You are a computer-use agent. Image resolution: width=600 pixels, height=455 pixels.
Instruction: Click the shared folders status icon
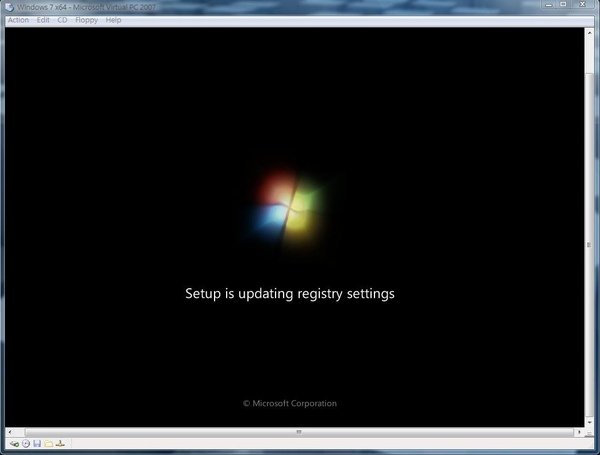49,444
